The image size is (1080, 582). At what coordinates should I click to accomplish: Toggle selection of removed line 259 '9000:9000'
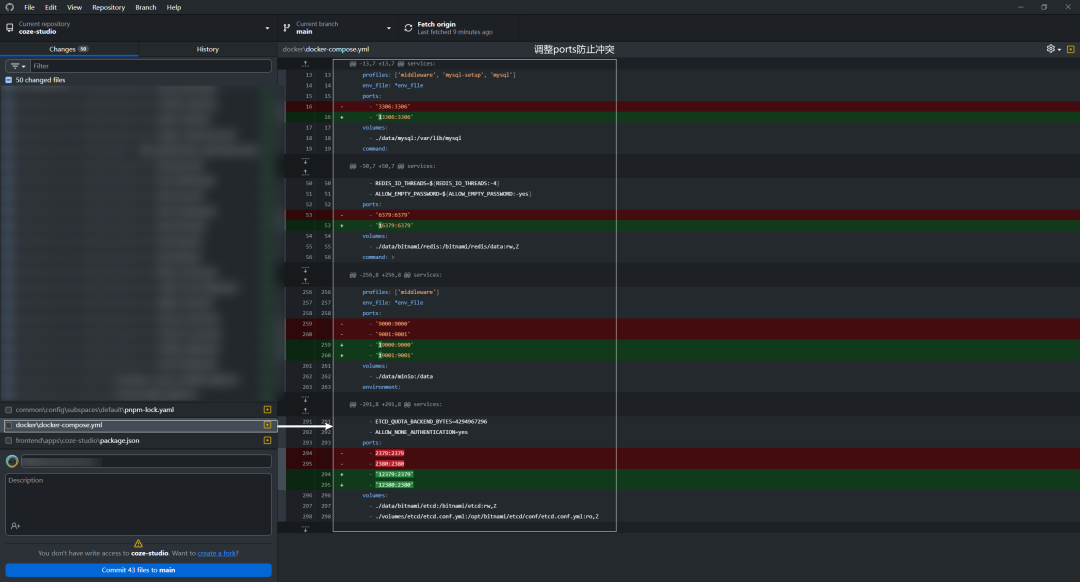pos(309,324)
